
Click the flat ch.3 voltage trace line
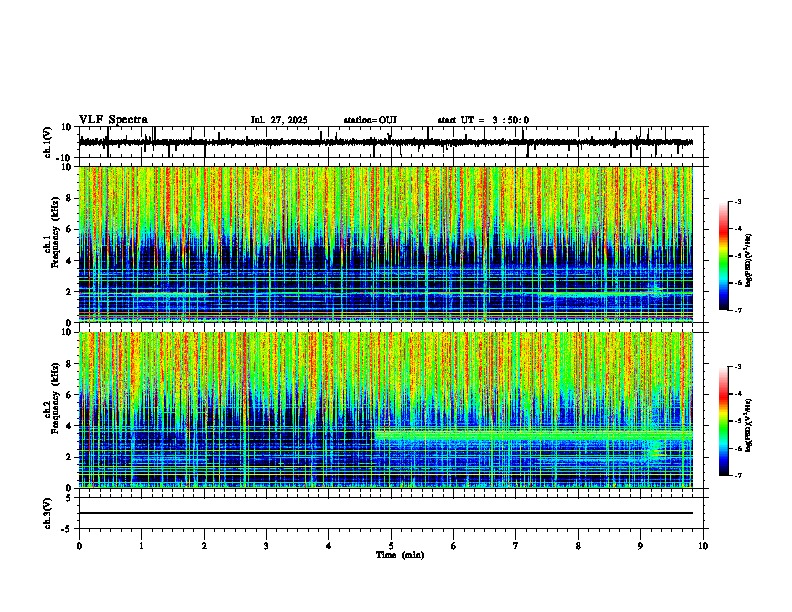point(385,513)
